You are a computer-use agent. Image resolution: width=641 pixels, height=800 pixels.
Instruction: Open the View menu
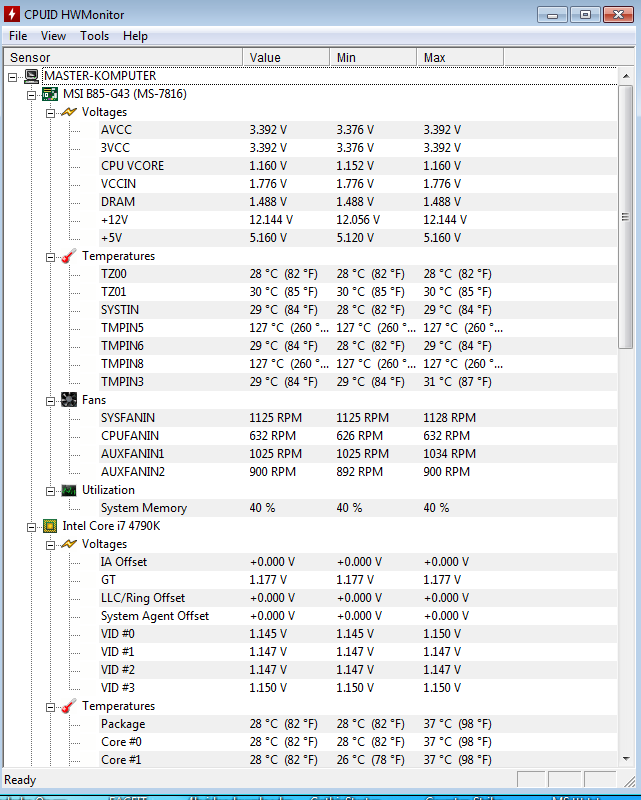pyautogui.click(x=53, y=36)
